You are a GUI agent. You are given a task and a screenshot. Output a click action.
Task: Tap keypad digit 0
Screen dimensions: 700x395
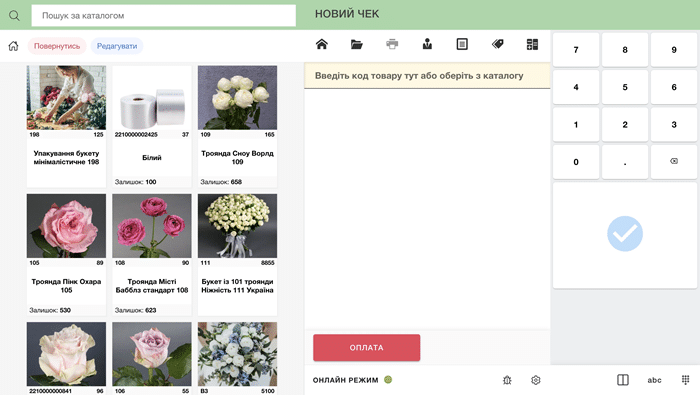[576, 162]
